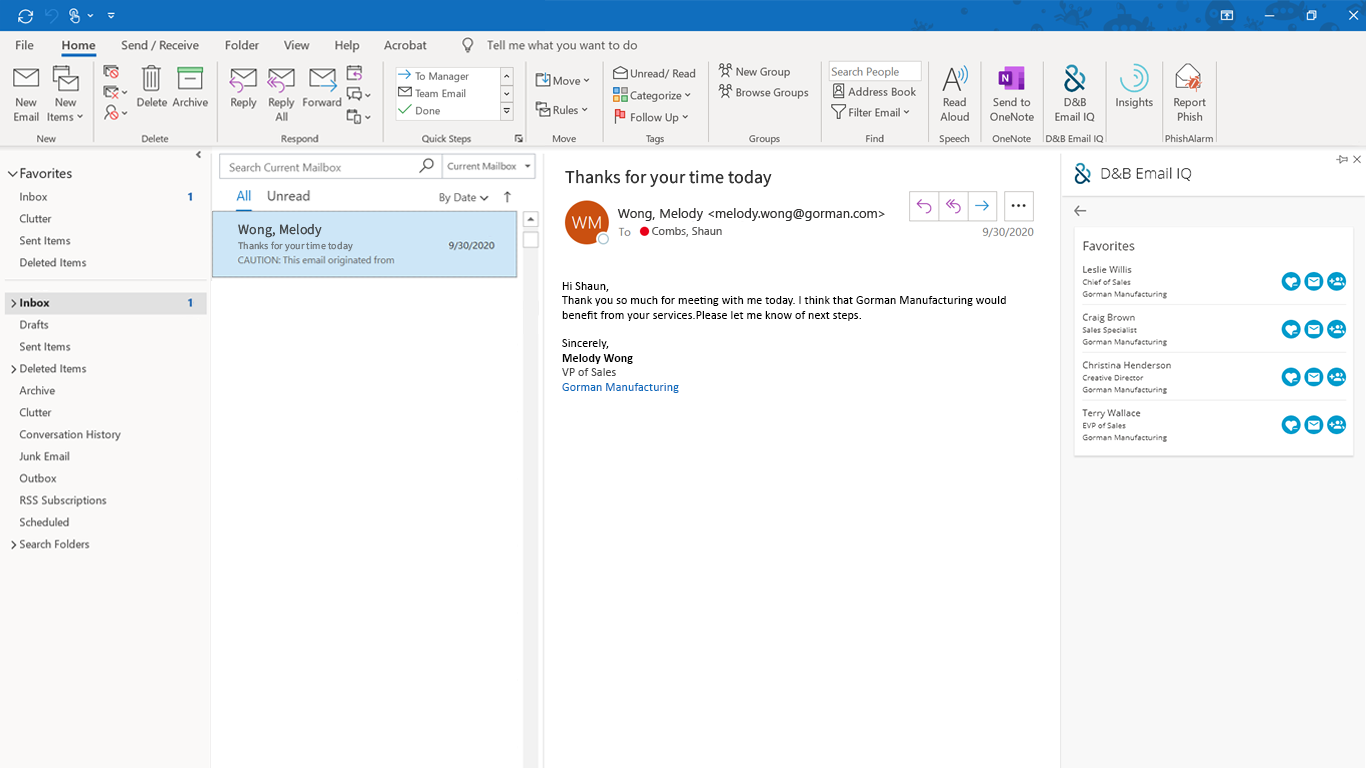Click Browse Groups
The height and width of the screenshot is (768, 1366).
coord(764,92)
